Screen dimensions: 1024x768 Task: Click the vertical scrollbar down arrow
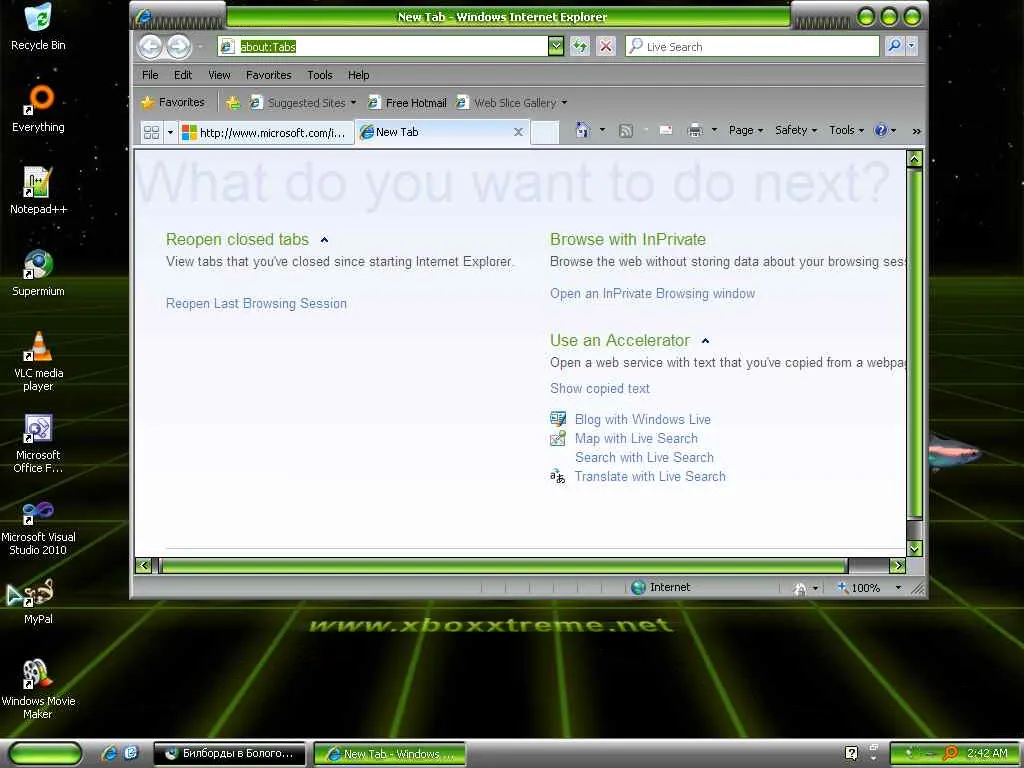tap(914, 549)
